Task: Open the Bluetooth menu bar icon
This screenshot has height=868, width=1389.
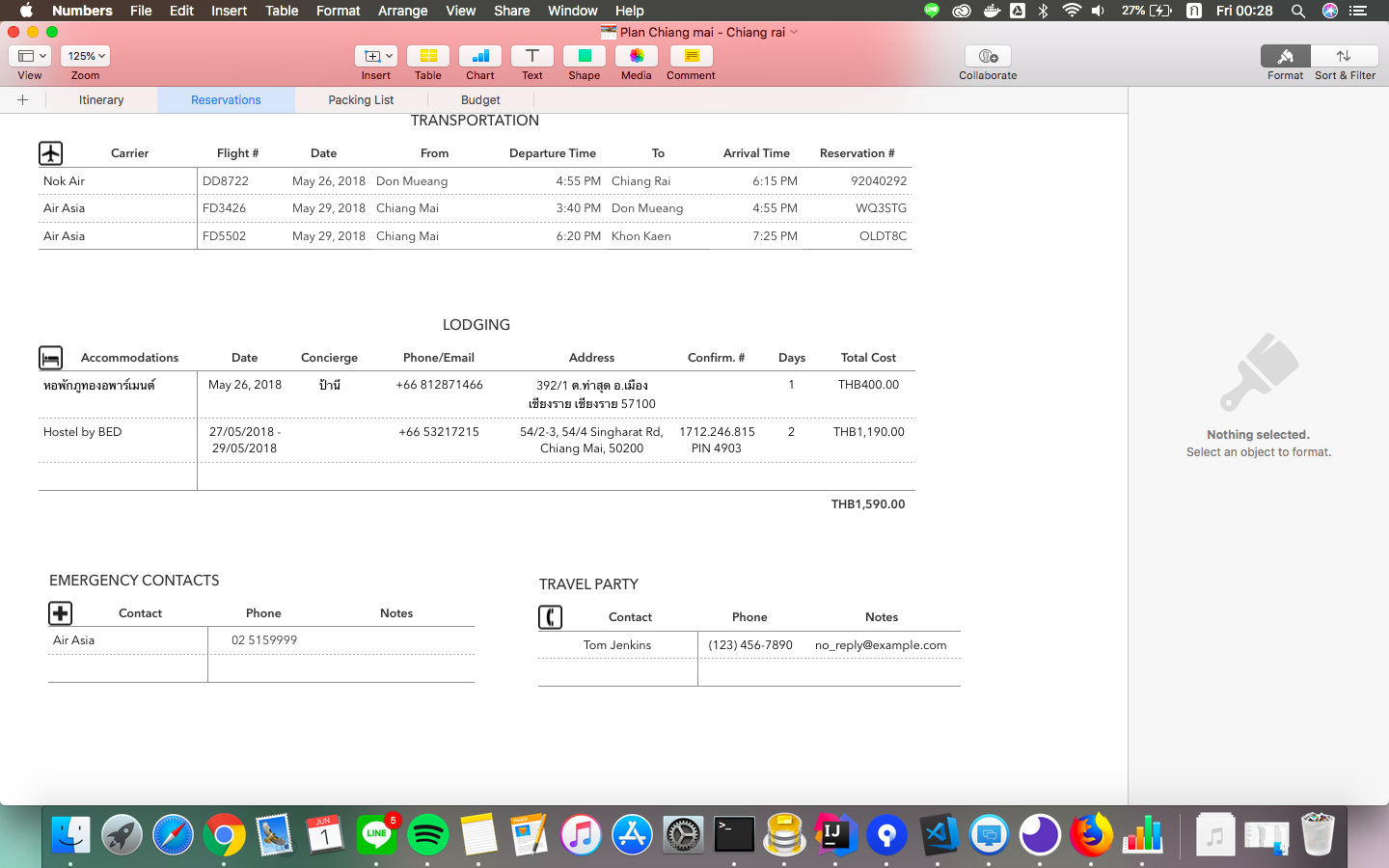Action: pos(1043,11)
